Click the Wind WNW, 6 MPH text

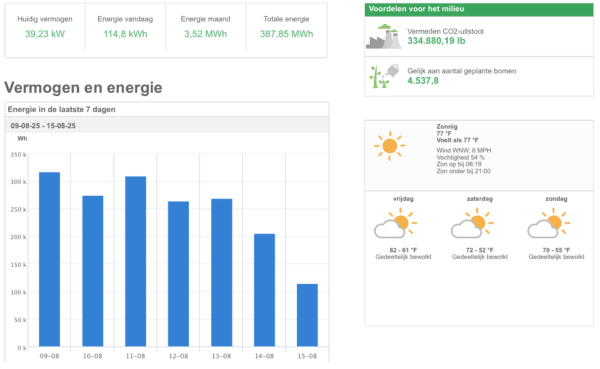pyautogui.click(x=464, y=150)
